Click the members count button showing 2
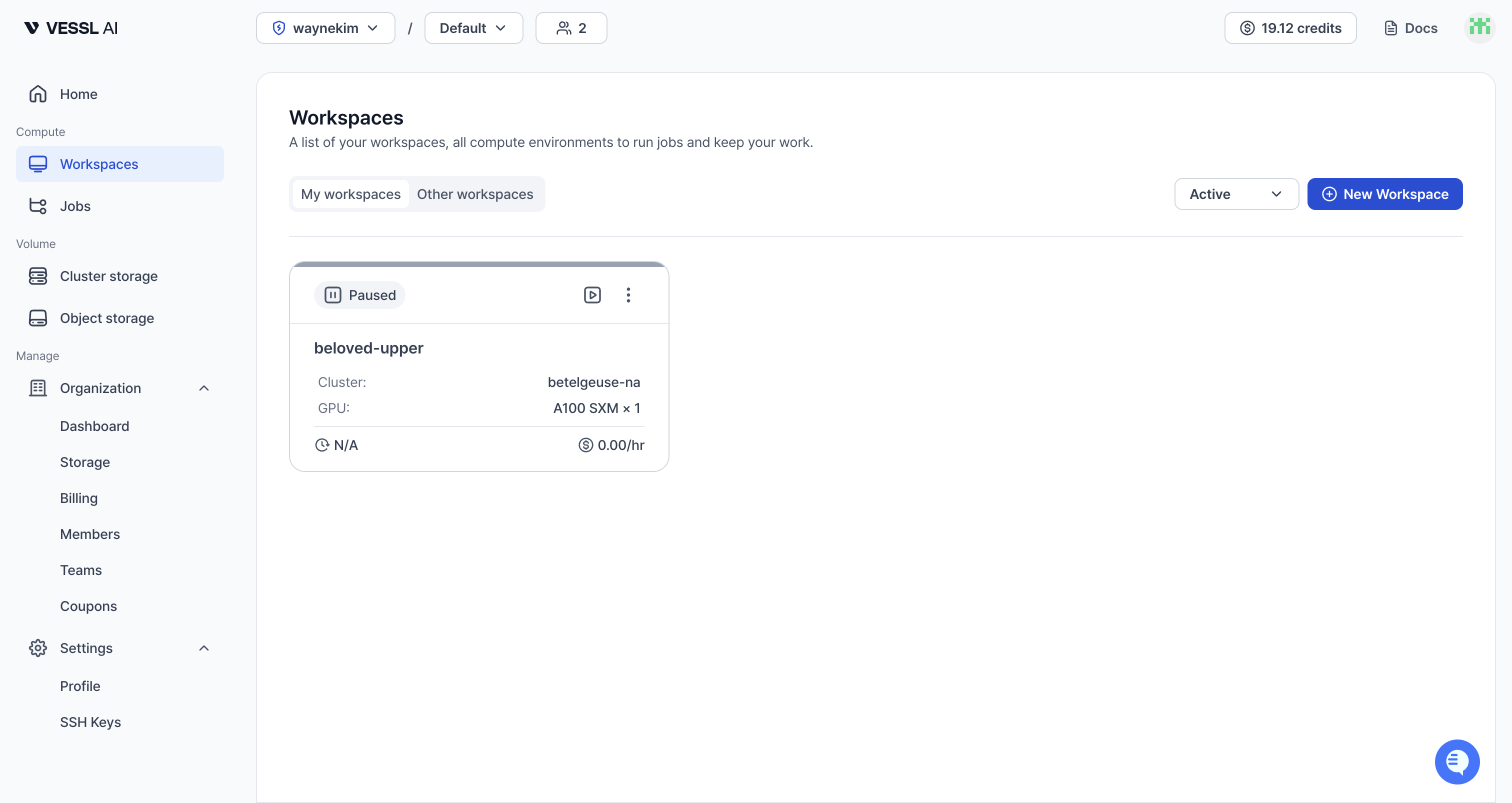Viewport: 1512px width, 803px height. 570,27
